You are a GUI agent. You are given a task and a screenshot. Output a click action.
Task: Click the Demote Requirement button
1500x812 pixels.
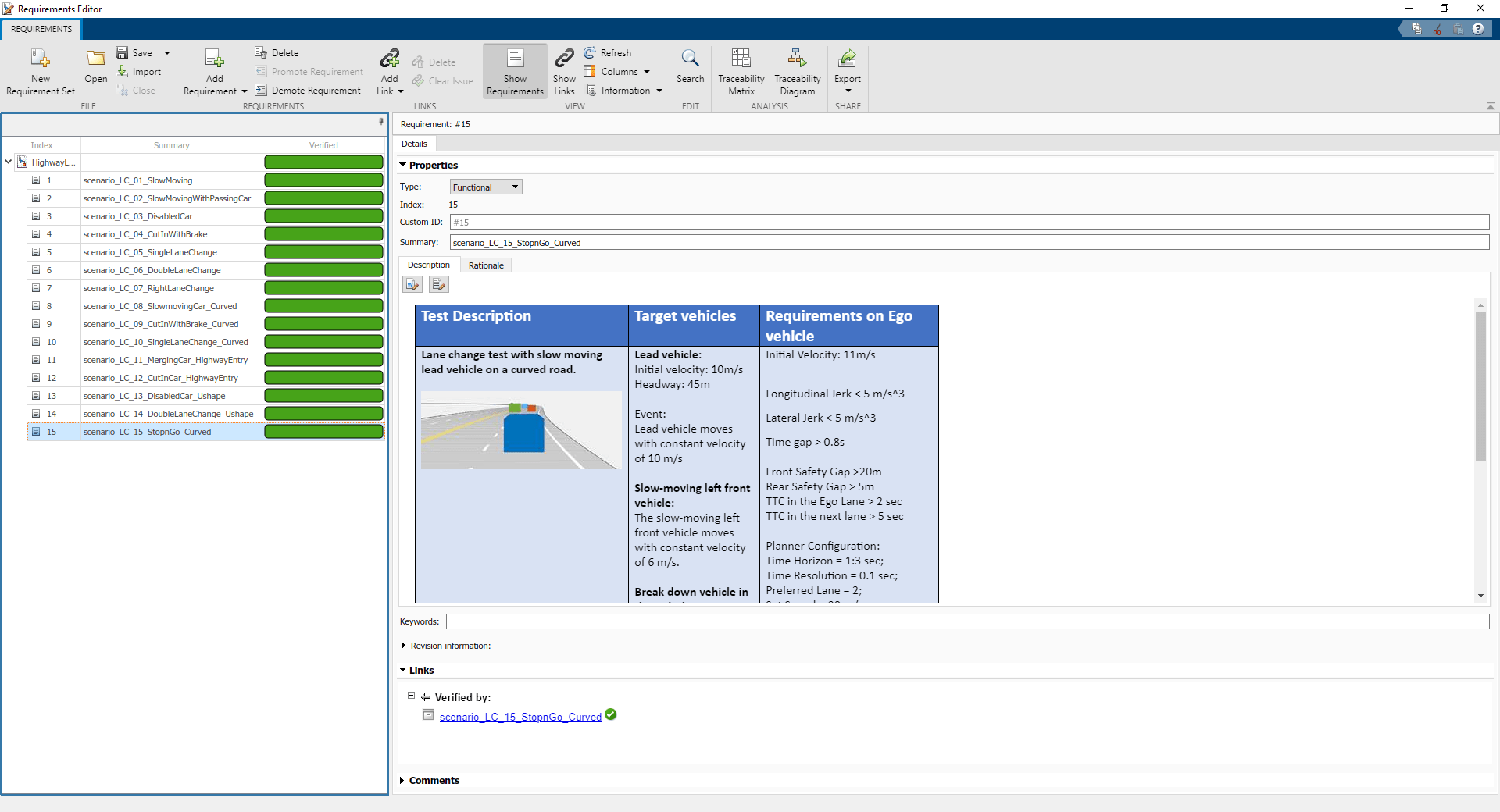coord(308,90)
